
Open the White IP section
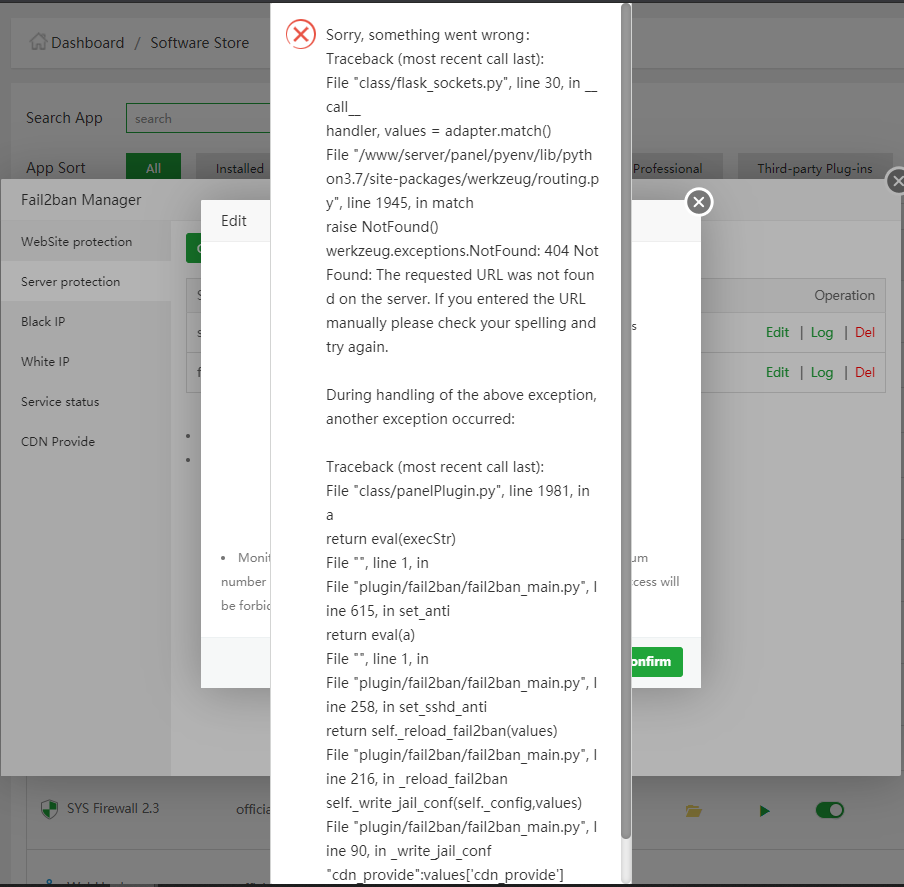click(85, 361)
